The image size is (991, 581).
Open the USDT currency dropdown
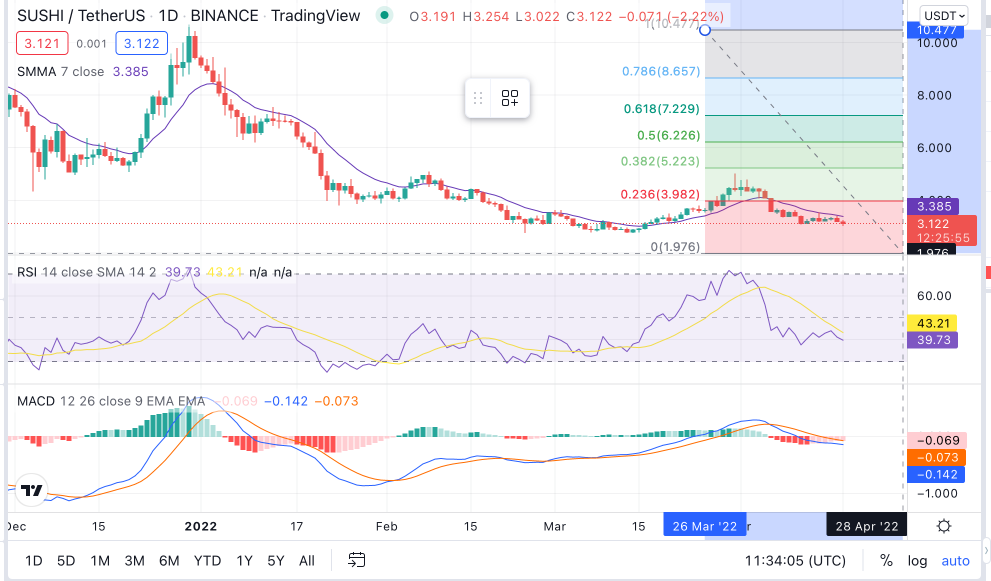[x=944, y=16]
